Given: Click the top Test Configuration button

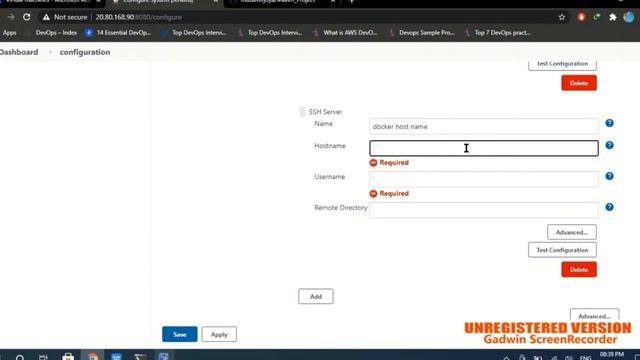Looking at the screenshot, I should pos(562,64).
